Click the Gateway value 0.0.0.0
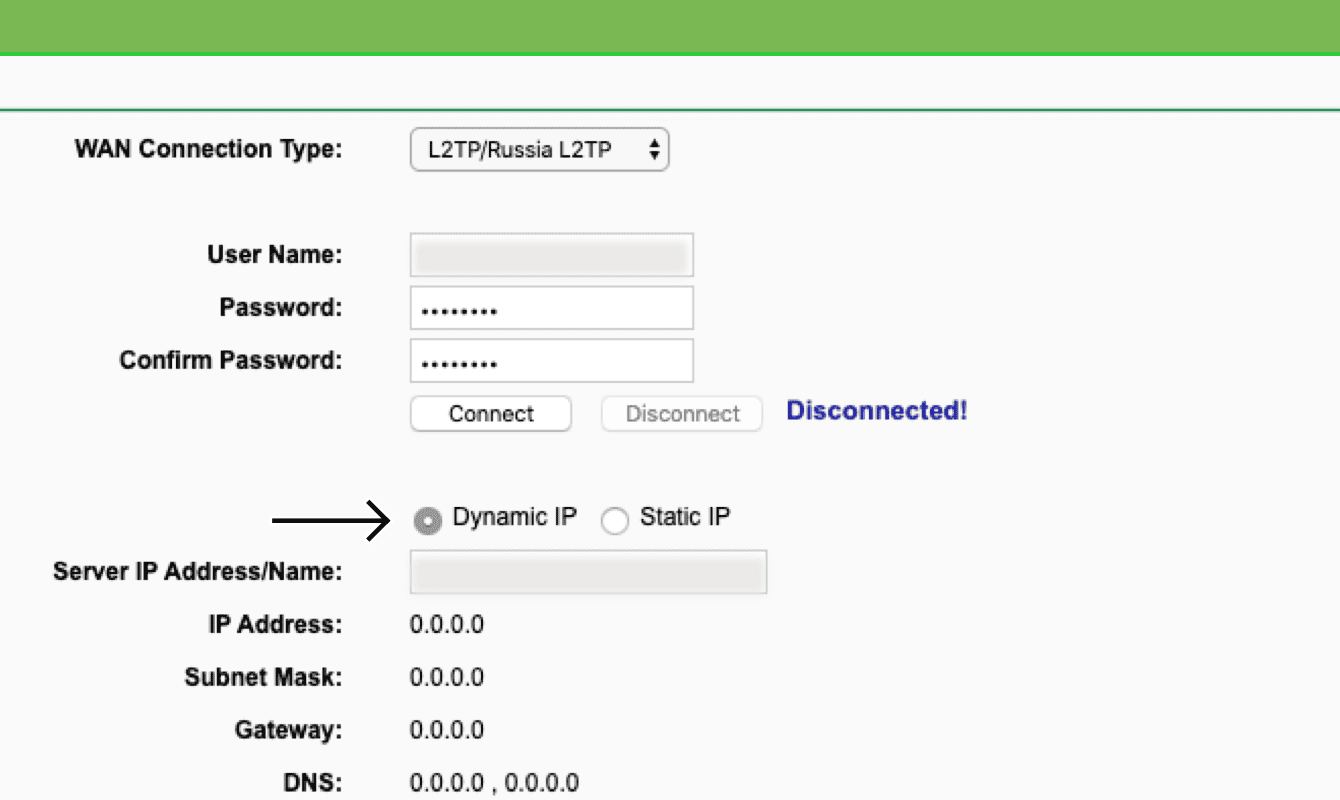 click(x=447, y=730)
